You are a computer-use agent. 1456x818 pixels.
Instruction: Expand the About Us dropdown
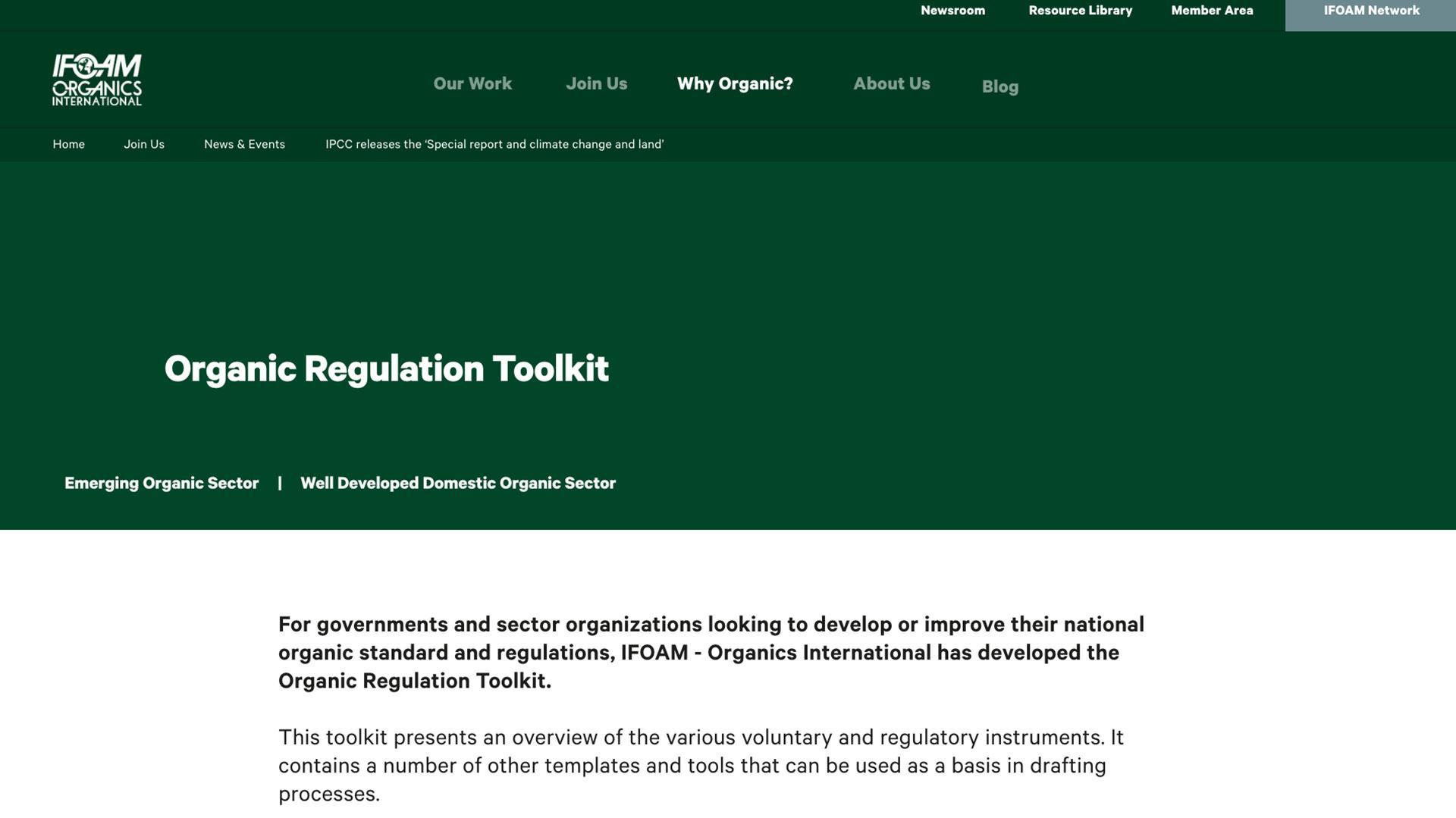click(892, 83)
